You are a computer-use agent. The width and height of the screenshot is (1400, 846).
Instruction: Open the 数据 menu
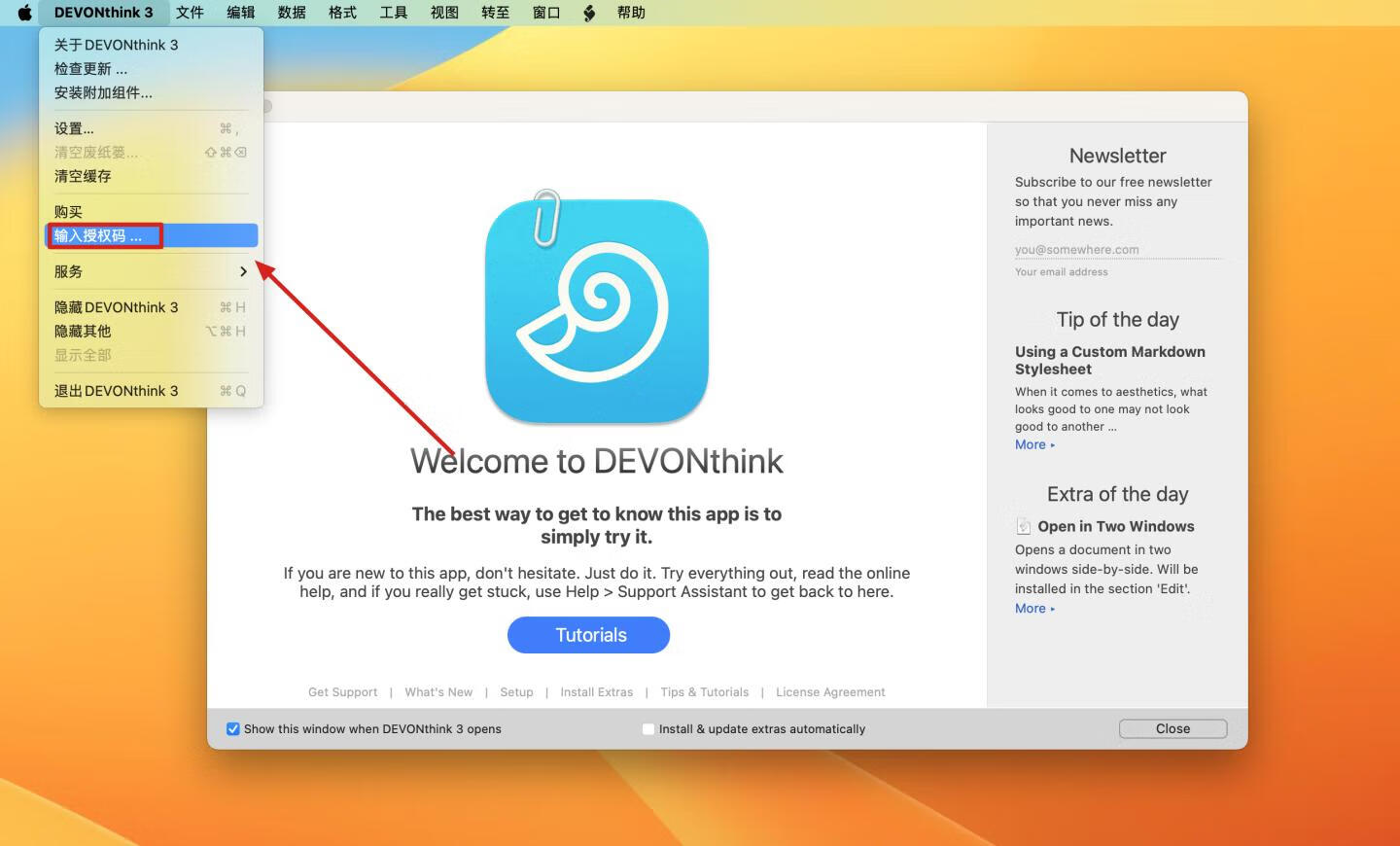click(x=292, y=13)
